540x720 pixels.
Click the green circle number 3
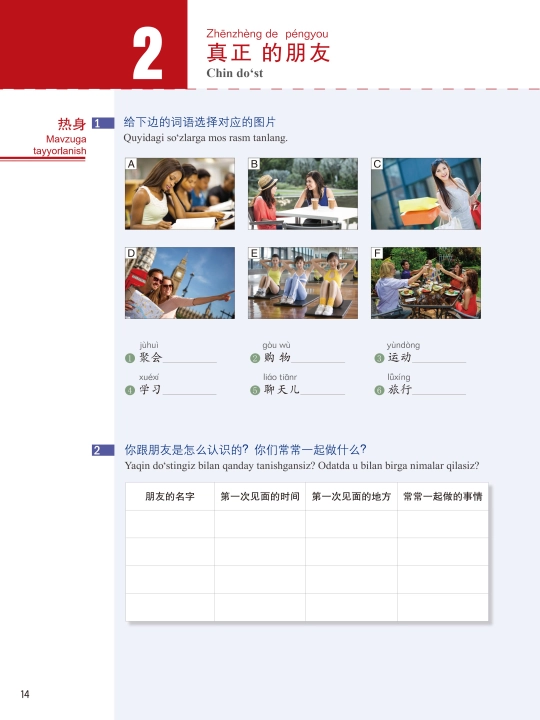(379, 358)
